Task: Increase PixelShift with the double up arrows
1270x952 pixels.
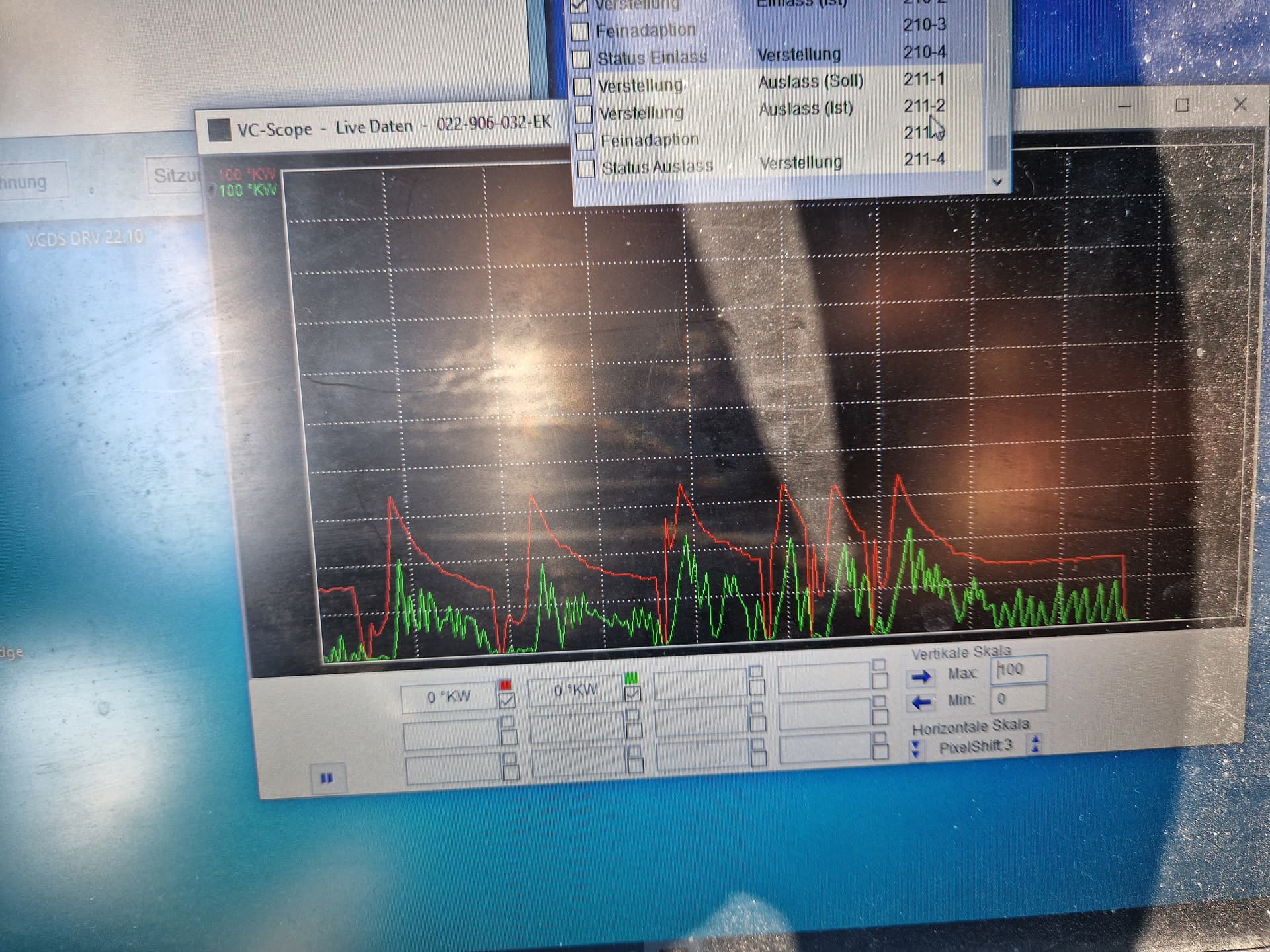Action: (x=1035, y=744)
